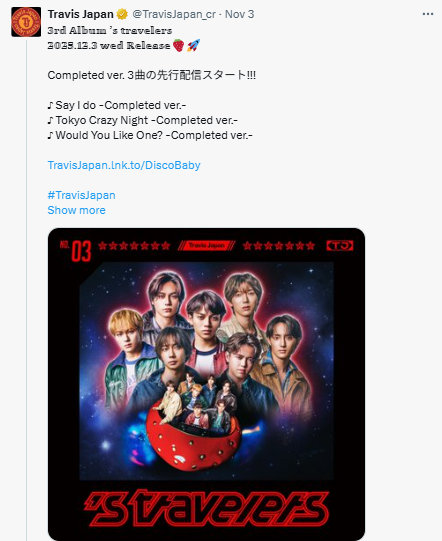This screenshot has height=541, width=442.
Task: Click the Travis Japan display name
Action: (x=80, y=14)
